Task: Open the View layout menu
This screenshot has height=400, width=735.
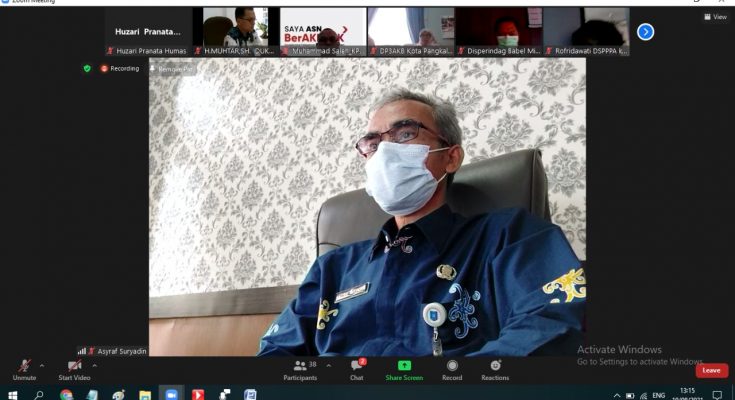Action: [x=715, y=17]
